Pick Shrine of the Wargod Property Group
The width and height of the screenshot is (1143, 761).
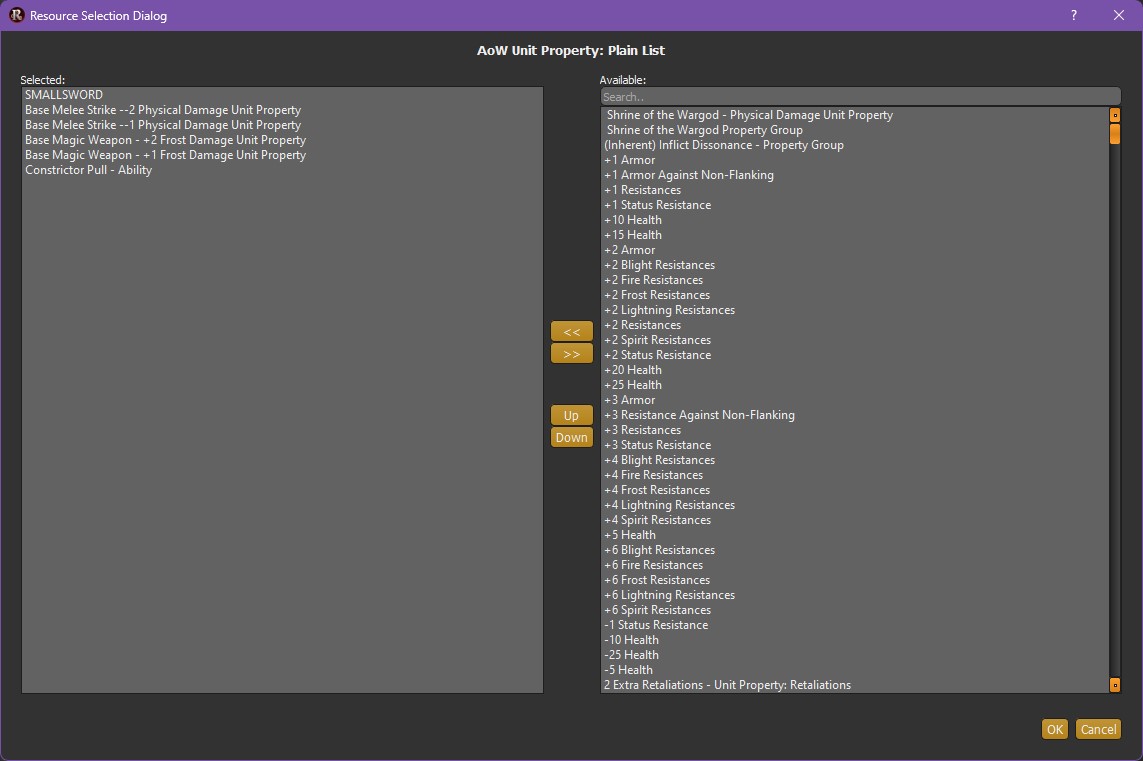click(704, 130)
